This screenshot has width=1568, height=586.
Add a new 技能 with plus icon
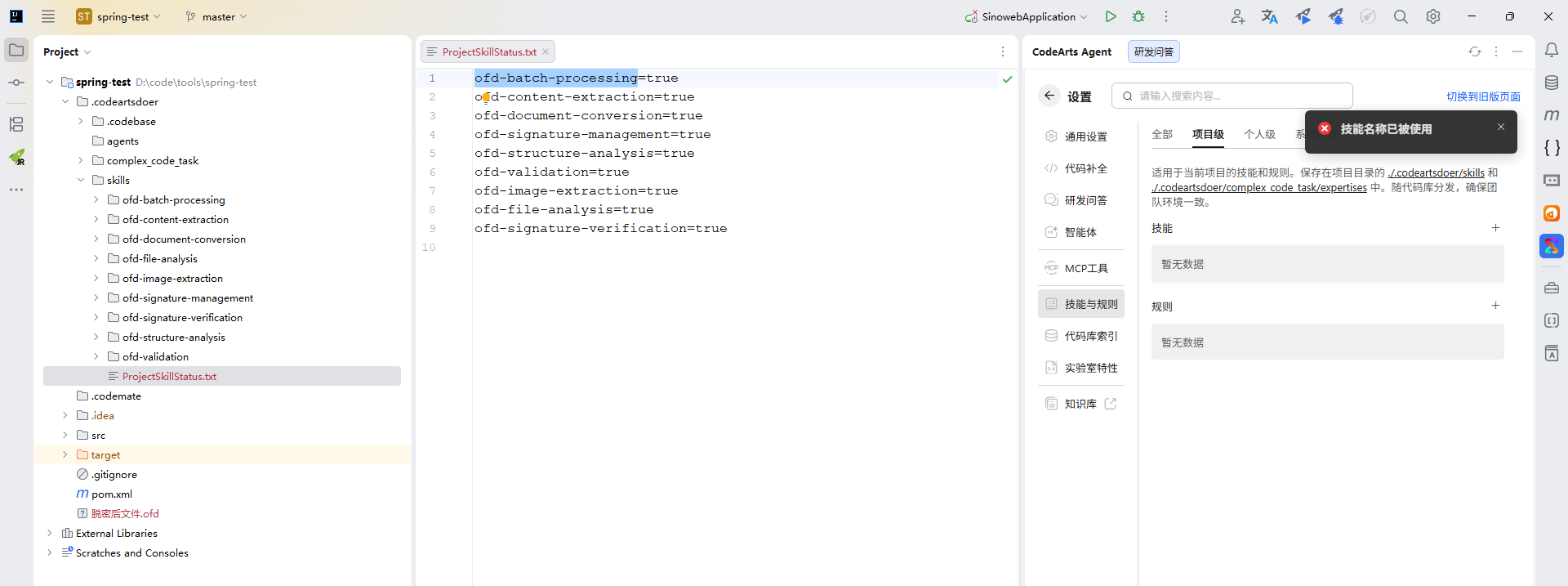[1495, 228]
